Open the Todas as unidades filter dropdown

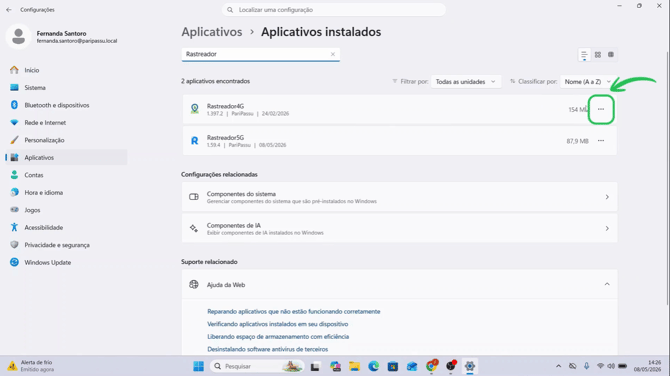coord(465,82)
